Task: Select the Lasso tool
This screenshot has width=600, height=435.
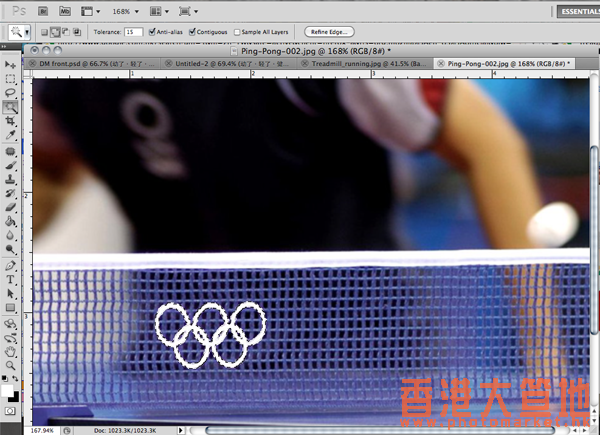Action: 10,93
